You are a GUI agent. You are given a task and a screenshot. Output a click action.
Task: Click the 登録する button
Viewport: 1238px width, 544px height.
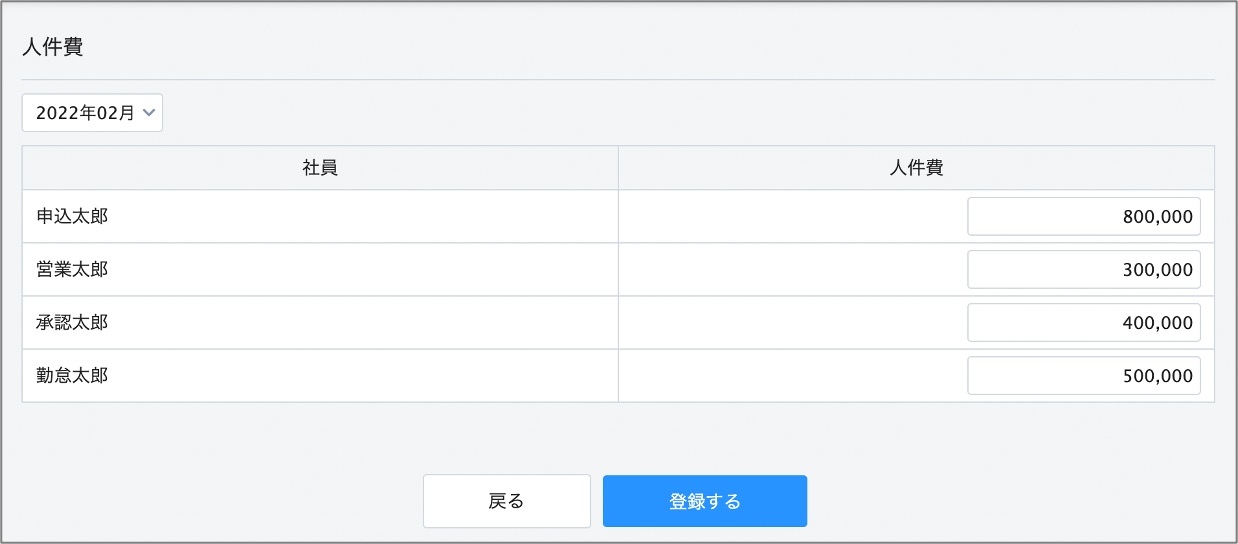(705, 501)
